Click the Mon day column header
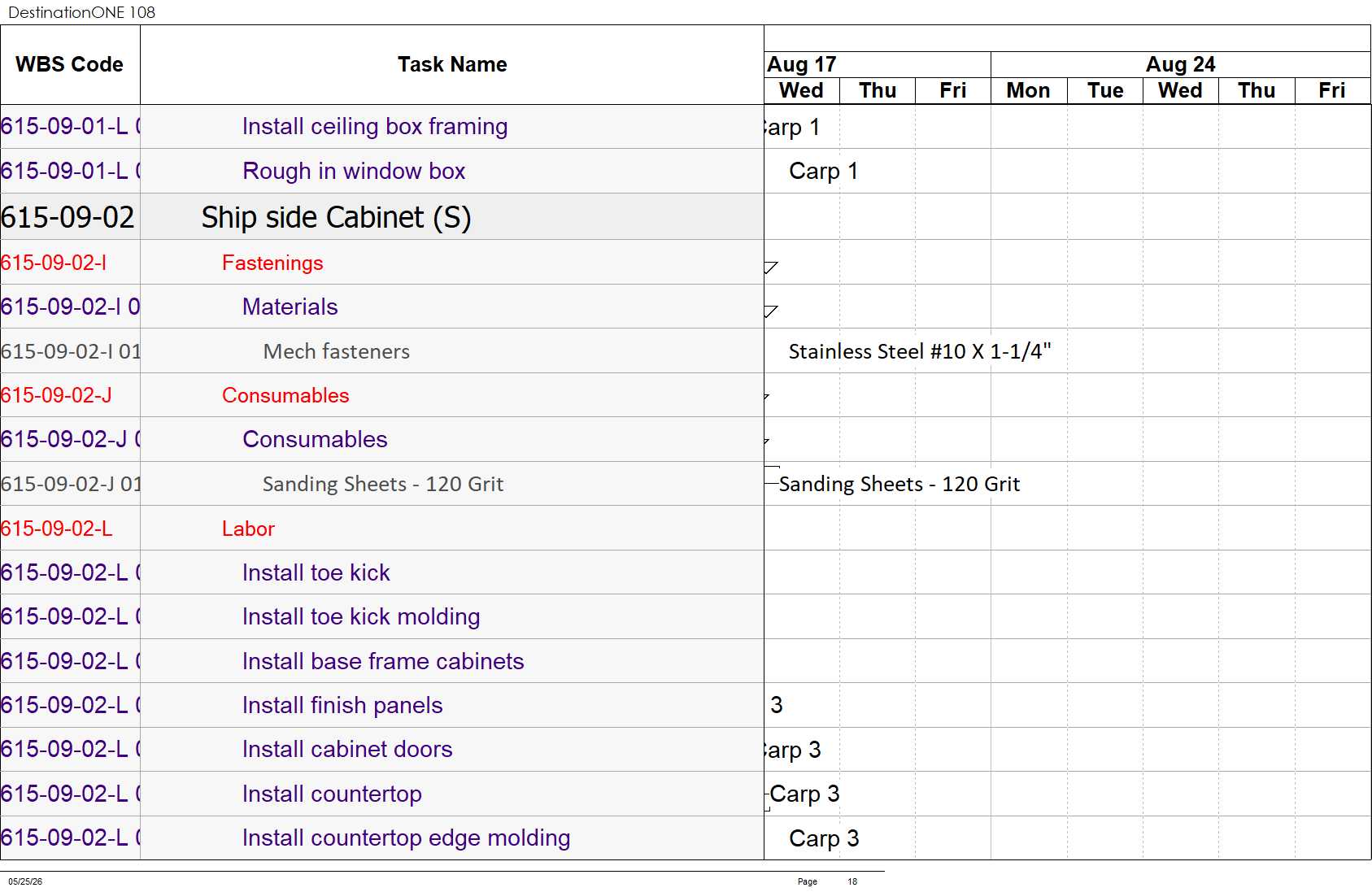1372x892 pixels. (x=1028, y=90)
